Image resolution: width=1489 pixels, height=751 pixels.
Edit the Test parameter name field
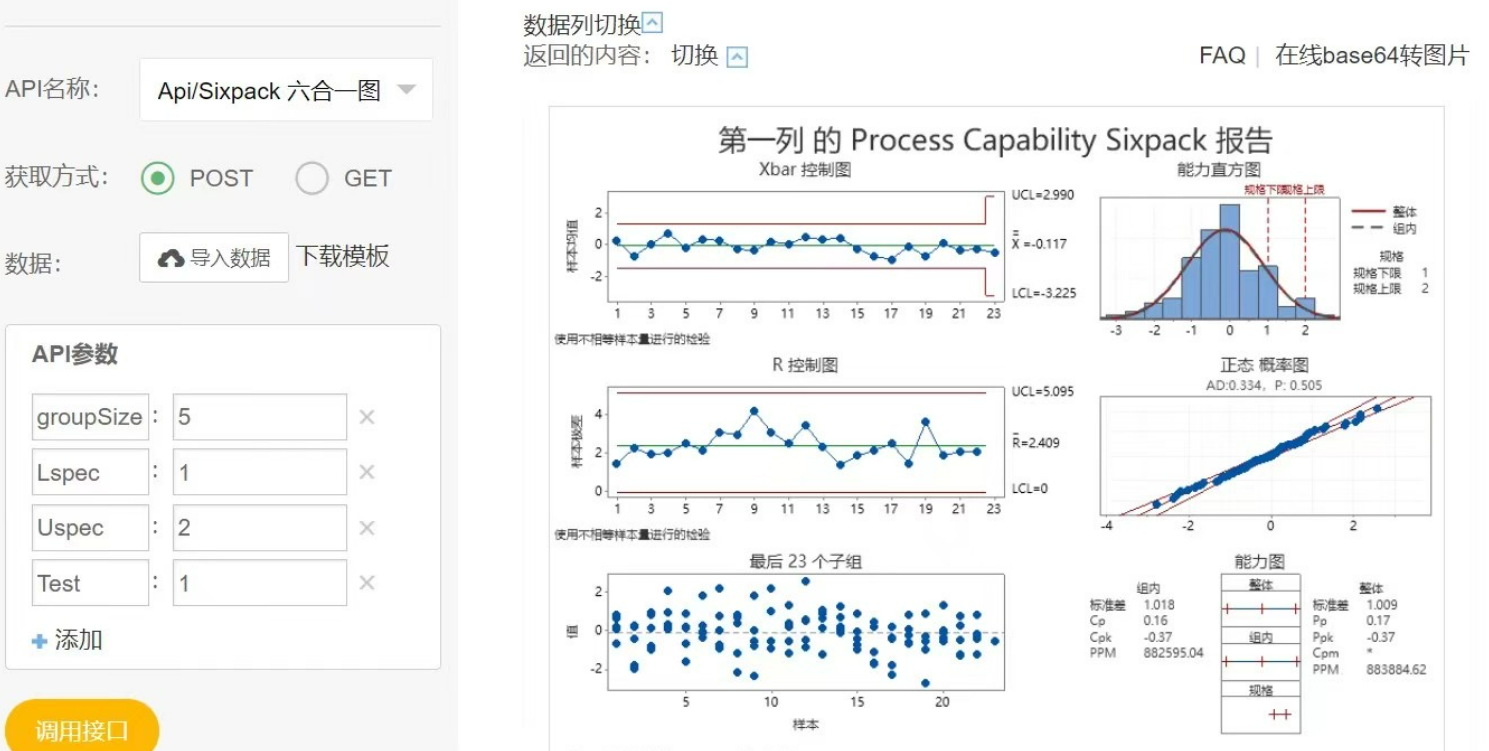(x=90, y=583)
